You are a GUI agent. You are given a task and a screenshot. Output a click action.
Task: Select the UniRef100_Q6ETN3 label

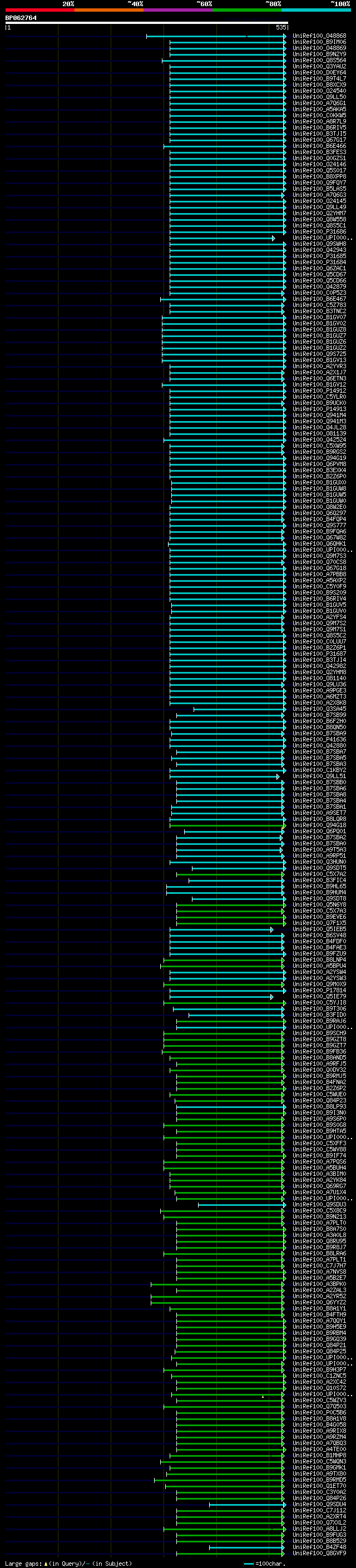319,379
